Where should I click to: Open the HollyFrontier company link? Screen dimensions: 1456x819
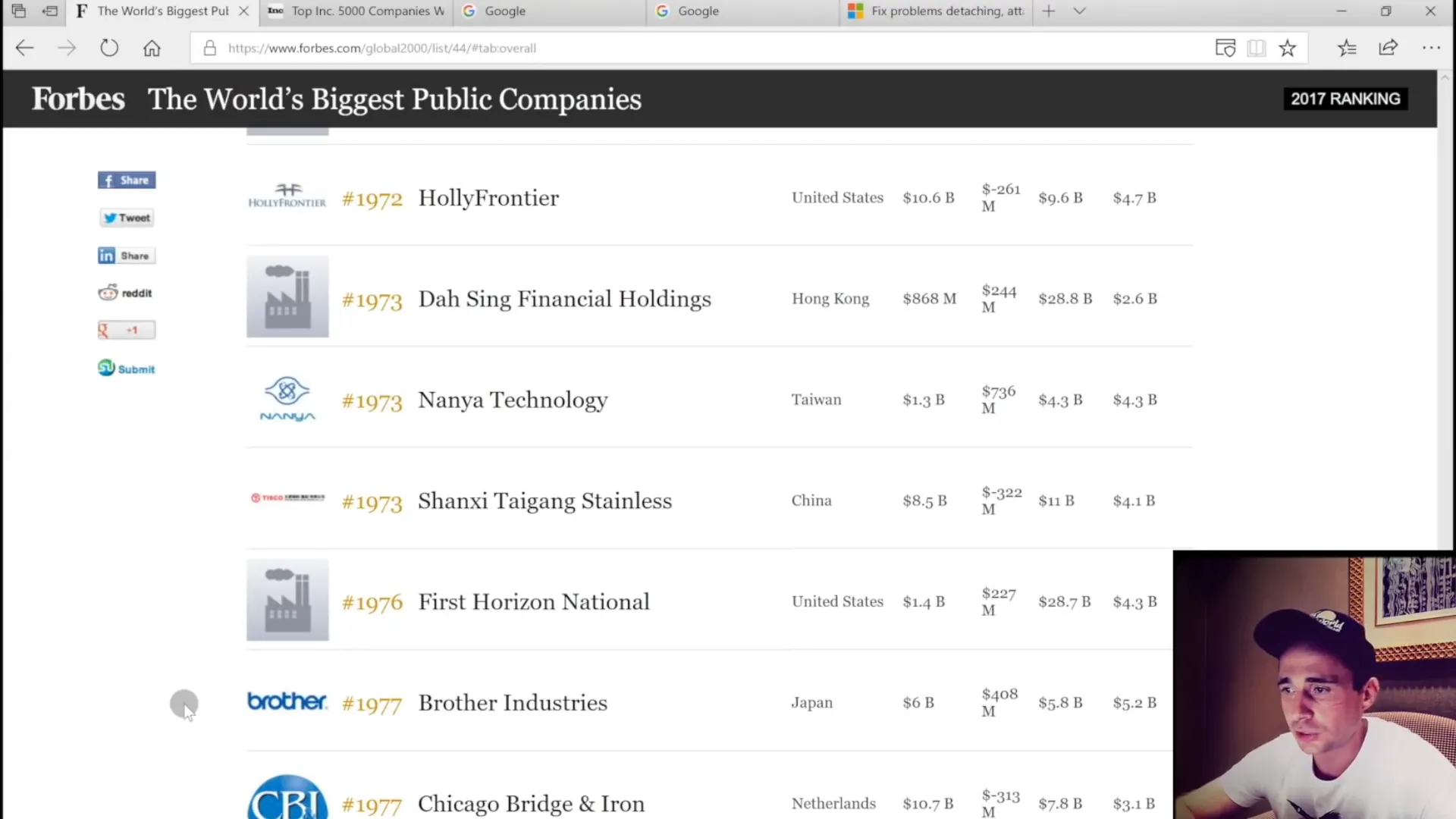coord(488,198)
